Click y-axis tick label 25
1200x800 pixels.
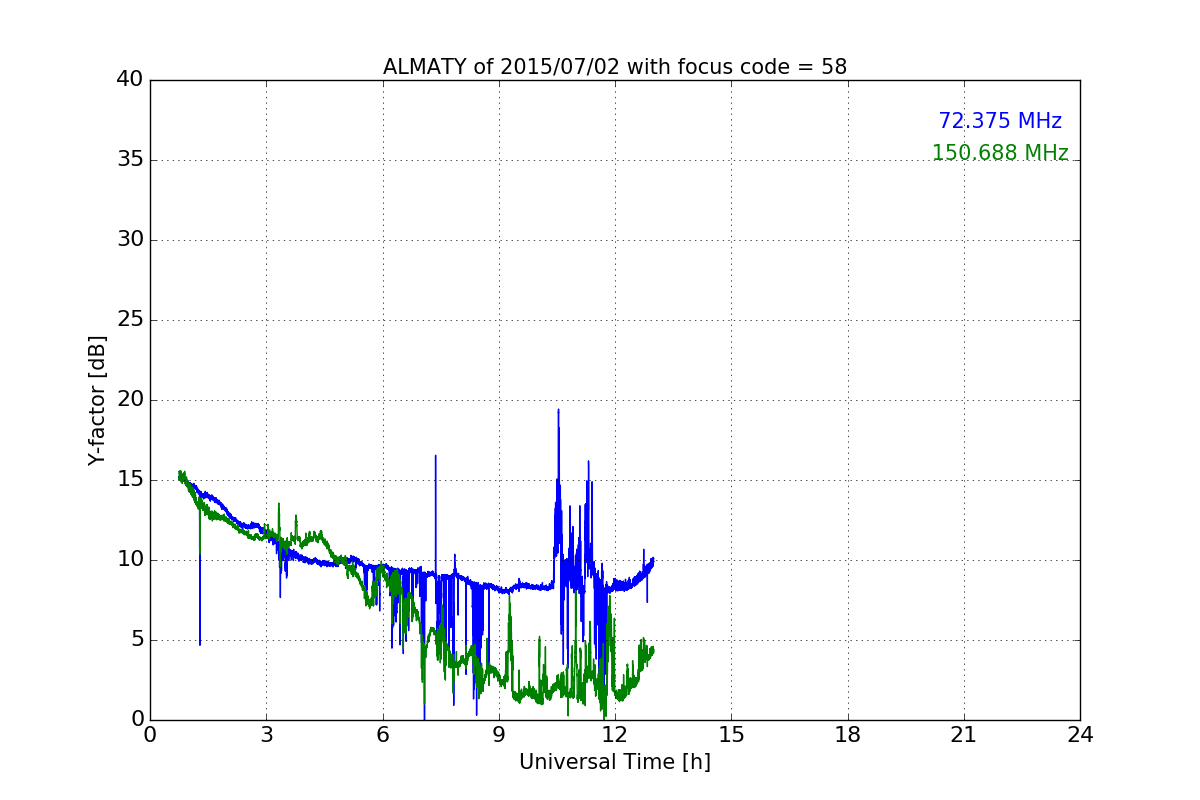click(x=130, y=320)
